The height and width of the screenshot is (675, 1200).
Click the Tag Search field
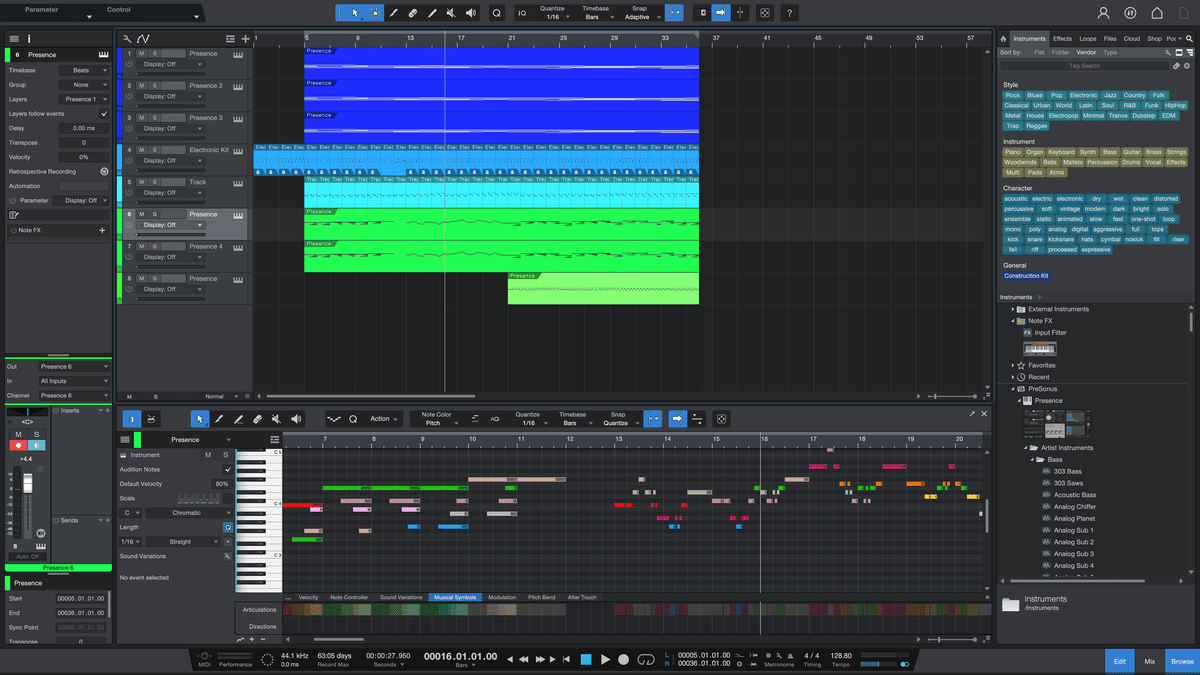[x=1084, y=66]
